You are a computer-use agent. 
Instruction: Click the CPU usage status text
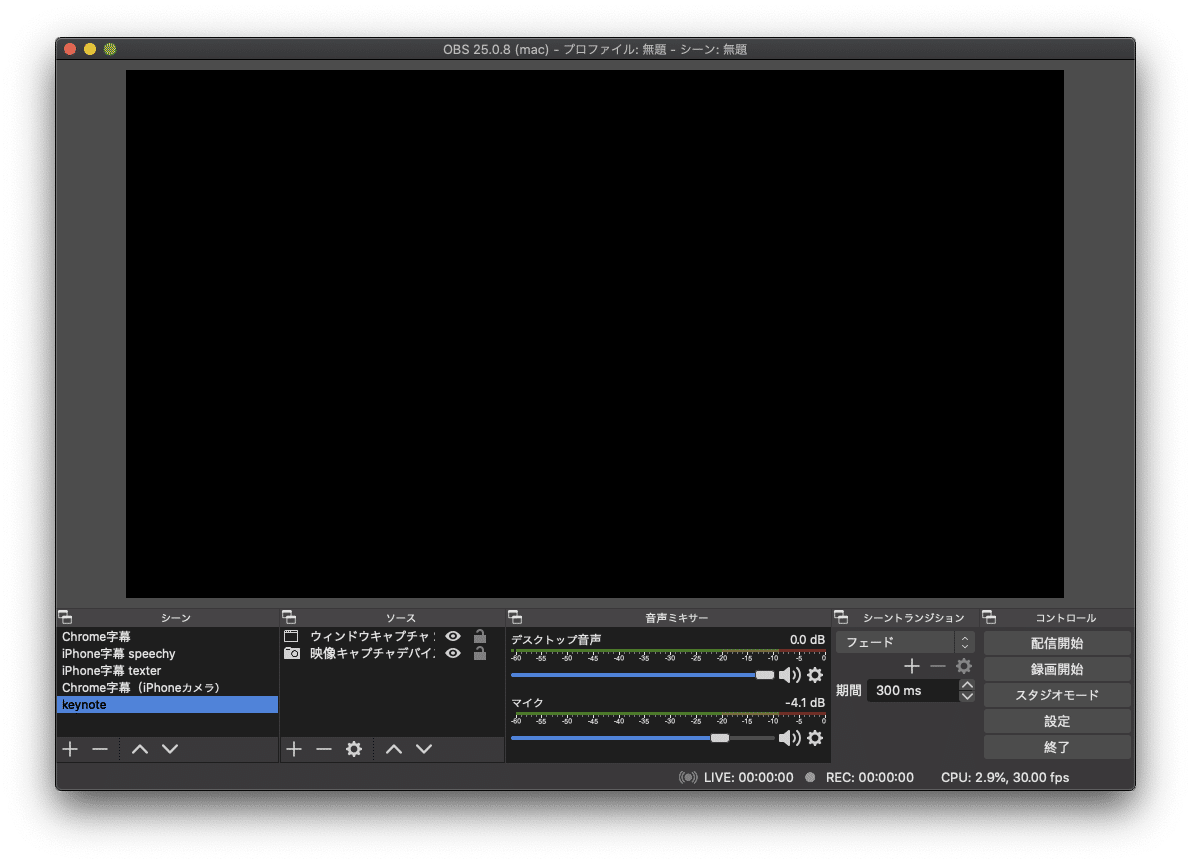[1005, 777]
